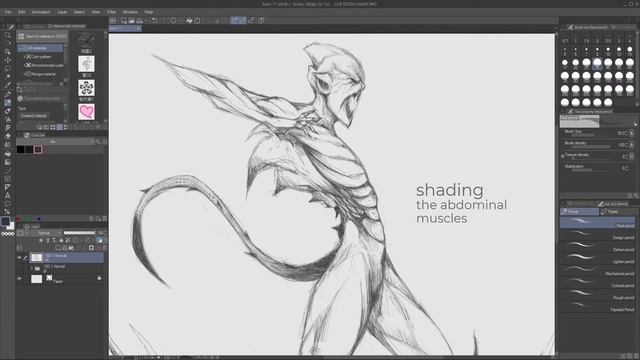This screenshot has width=640, height=360.
Task: Pick the pink-bordered swatch in Color set
Action: 38,150
